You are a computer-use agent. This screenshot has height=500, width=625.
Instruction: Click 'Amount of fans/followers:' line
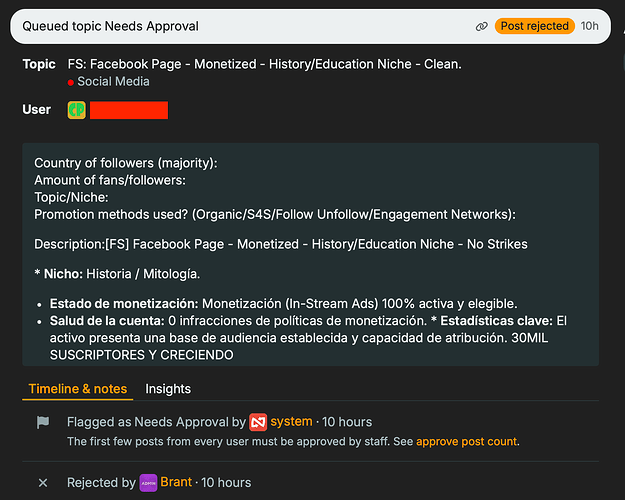click(110, 180)
